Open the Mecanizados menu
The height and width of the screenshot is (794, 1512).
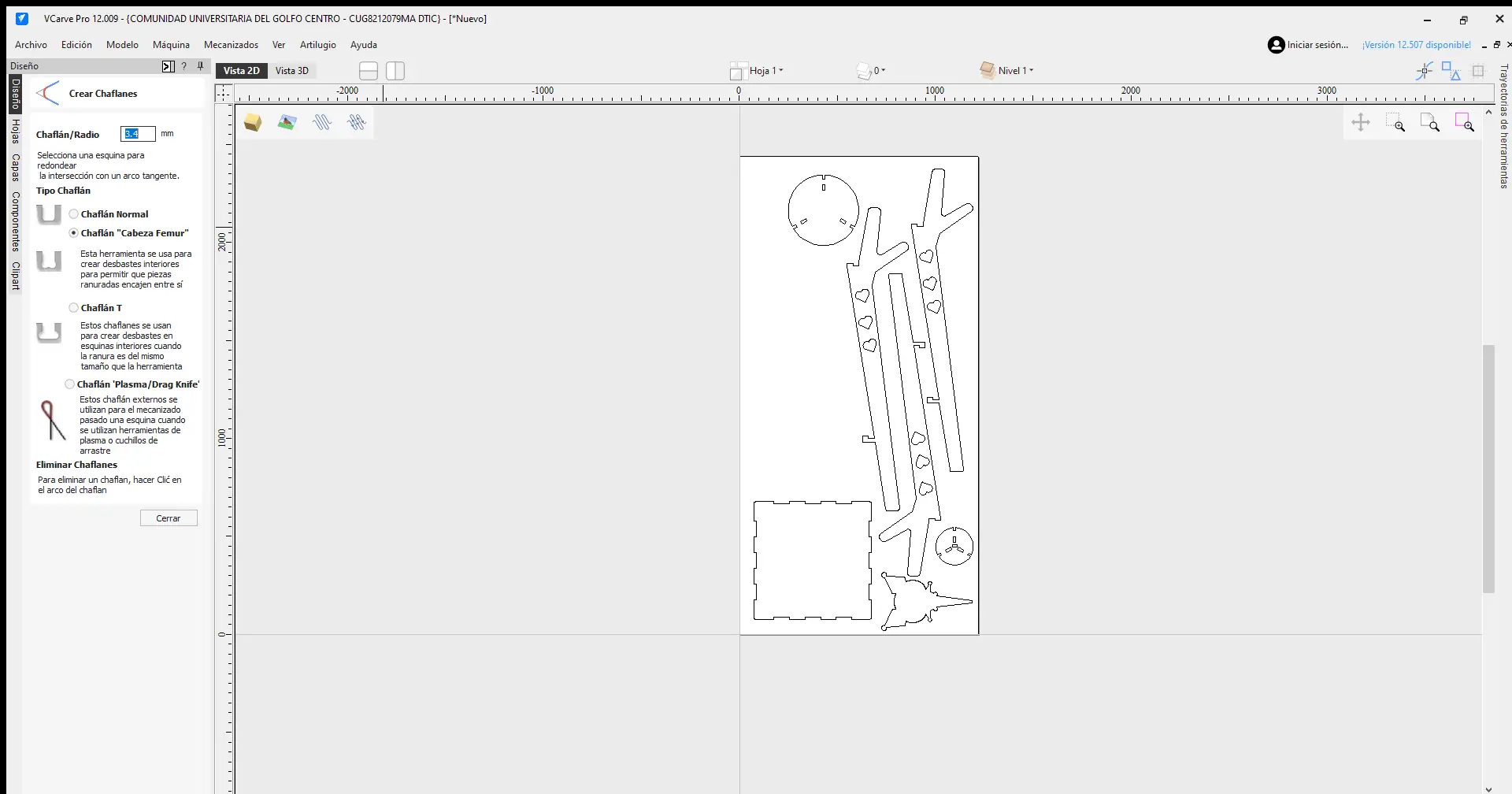231,45
